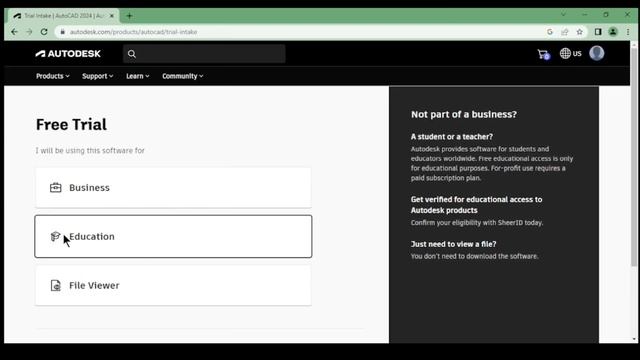Expand the Products menu

[53, 76]
